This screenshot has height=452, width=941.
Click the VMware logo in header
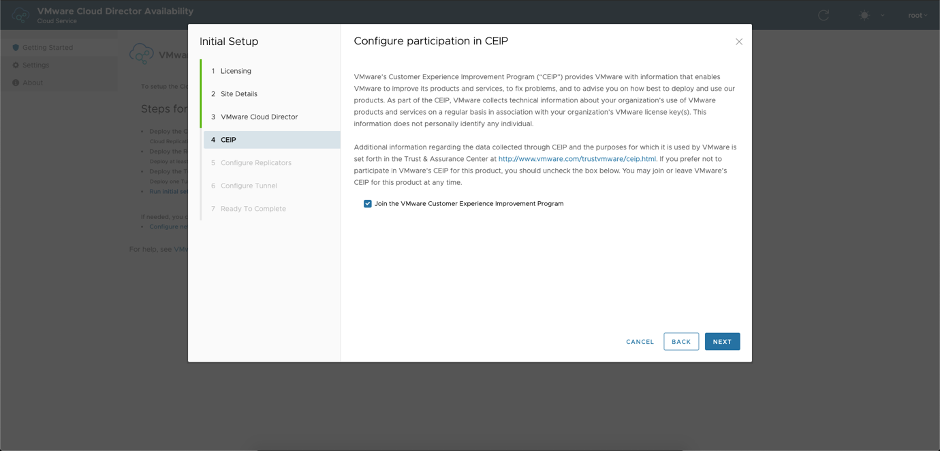click(19, 14)
